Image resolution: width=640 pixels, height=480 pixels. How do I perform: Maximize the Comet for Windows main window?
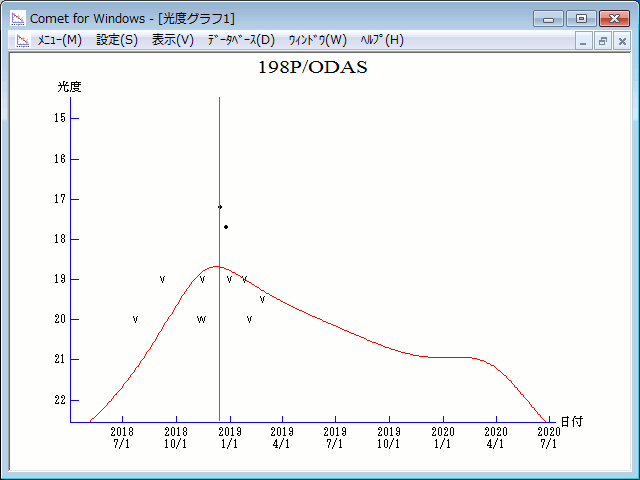click(x=581, y=18)
